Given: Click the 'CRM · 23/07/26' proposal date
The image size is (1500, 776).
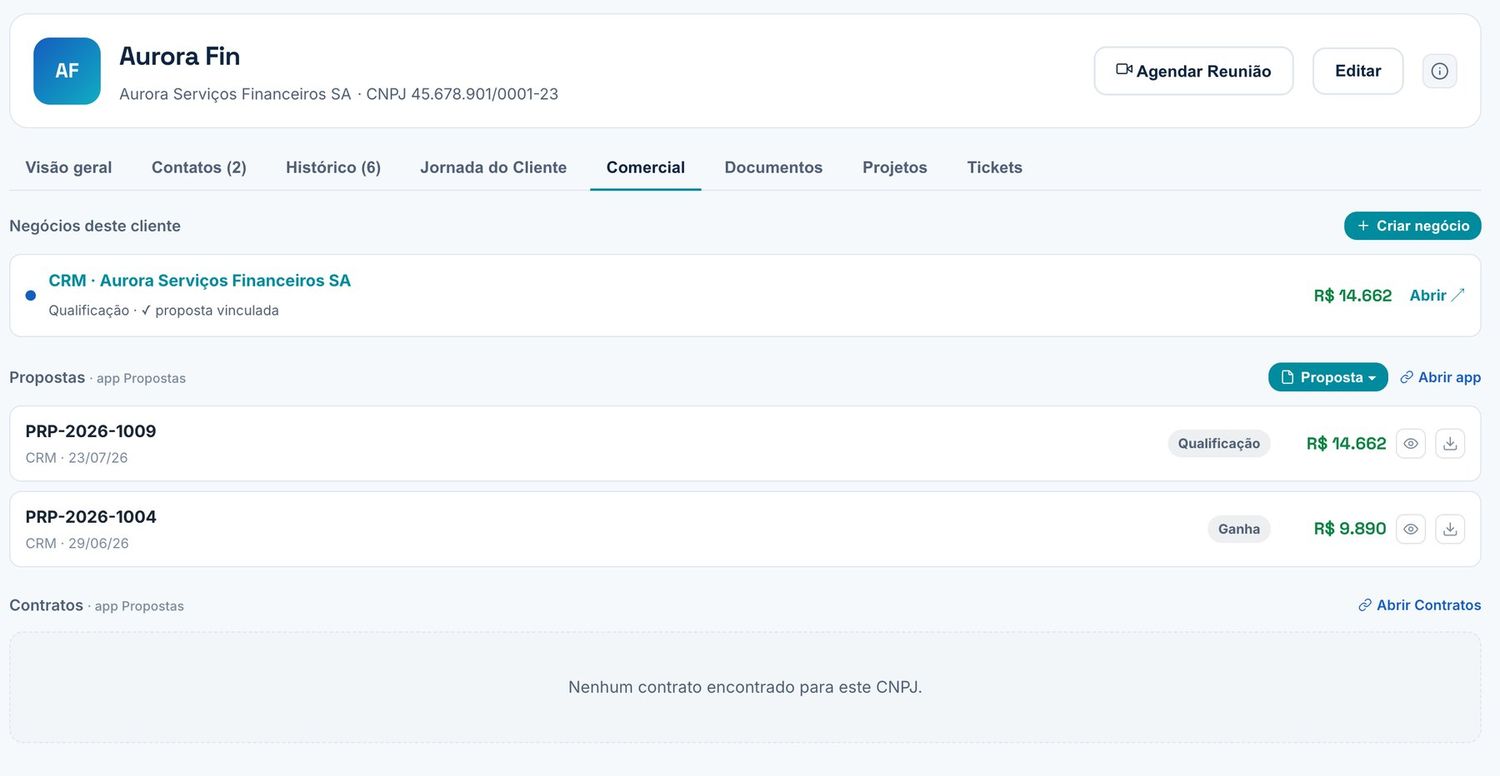Looking at the screenshot, I should 77,458.
